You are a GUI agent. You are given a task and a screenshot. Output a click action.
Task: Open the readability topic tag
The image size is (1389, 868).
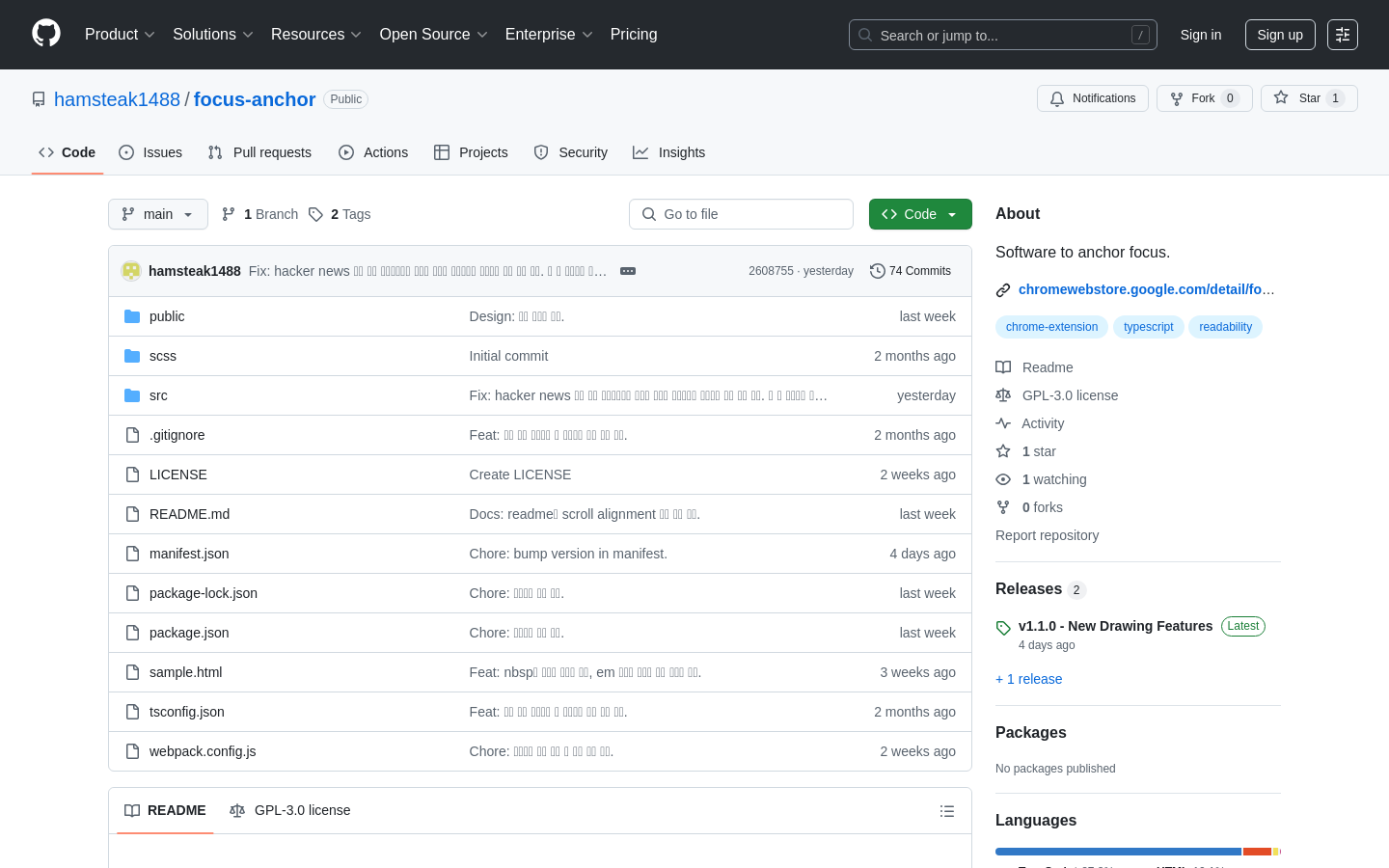point(1225,327)
